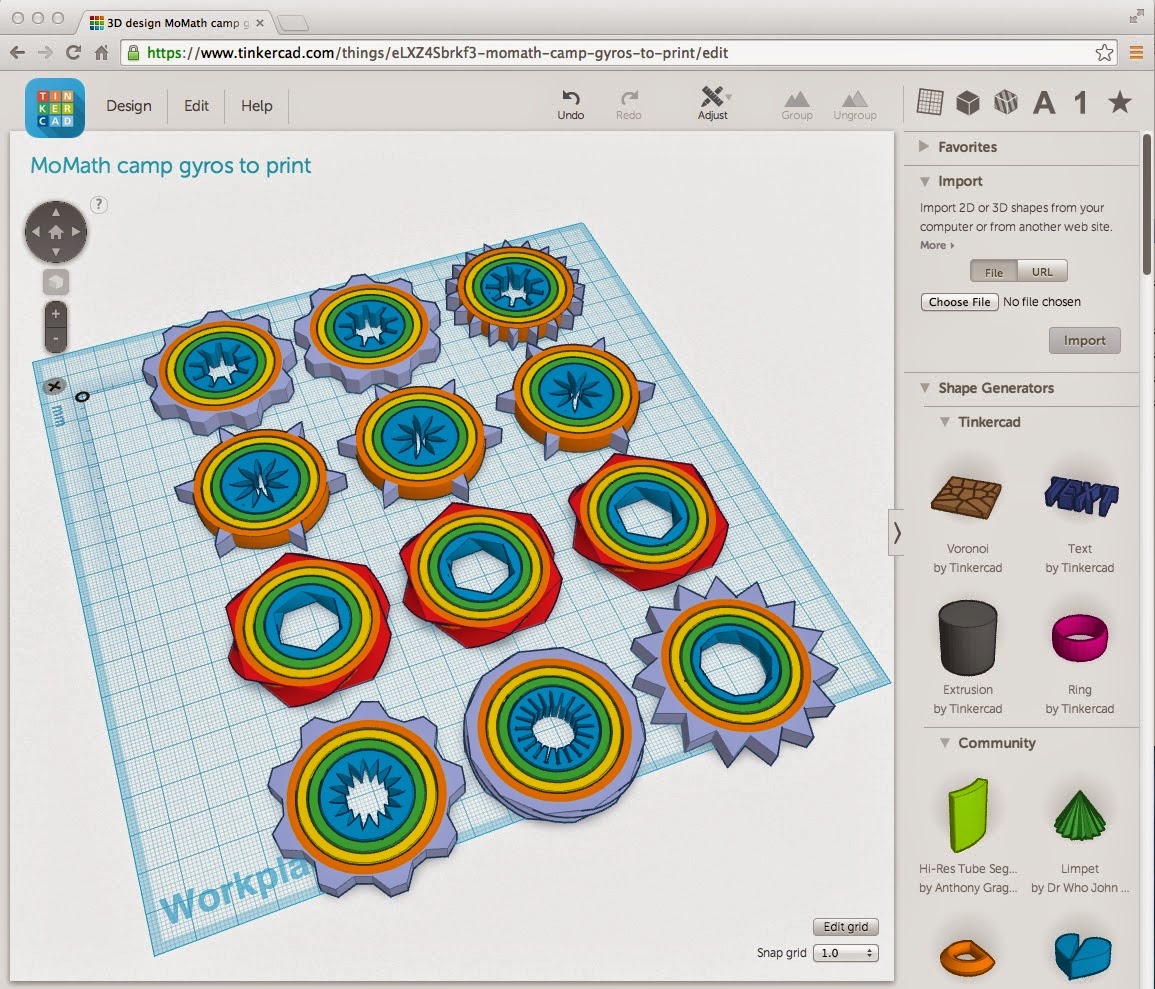
Task: Click the Group shapes icon
Action: tap(797, 99)
